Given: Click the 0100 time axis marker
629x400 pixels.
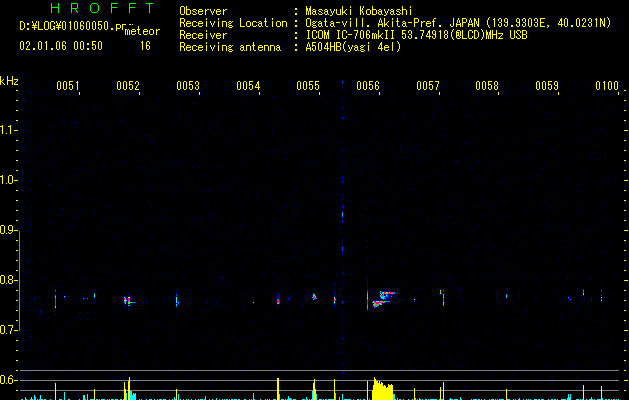Looking at the screenshot, I should click(x=607, y=86).
